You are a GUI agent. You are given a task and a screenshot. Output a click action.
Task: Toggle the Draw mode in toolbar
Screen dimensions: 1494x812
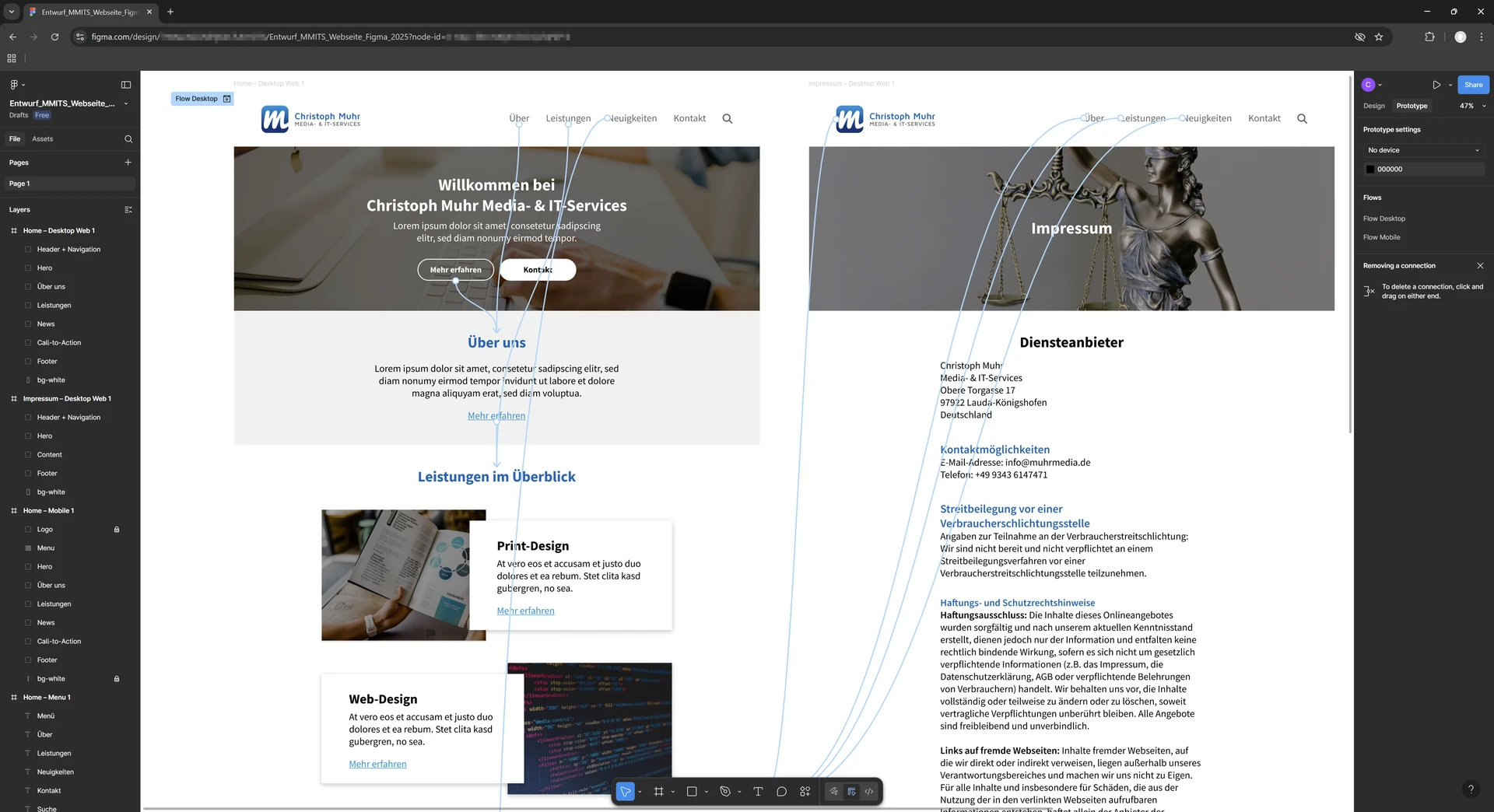pos(833,792)
